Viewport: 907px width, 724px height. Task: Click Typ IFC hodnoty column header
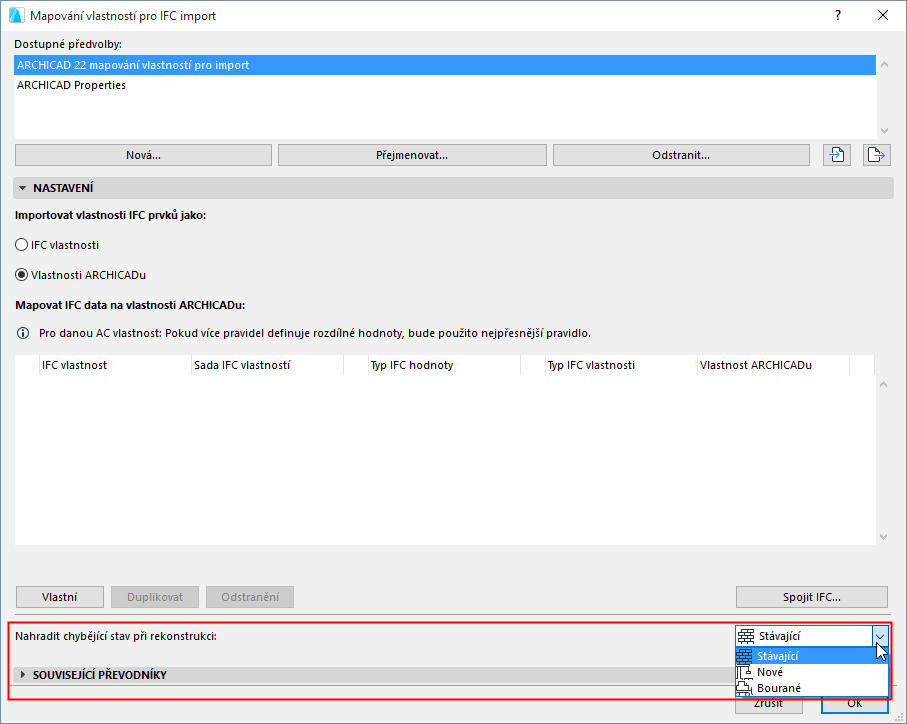point(444,365)
